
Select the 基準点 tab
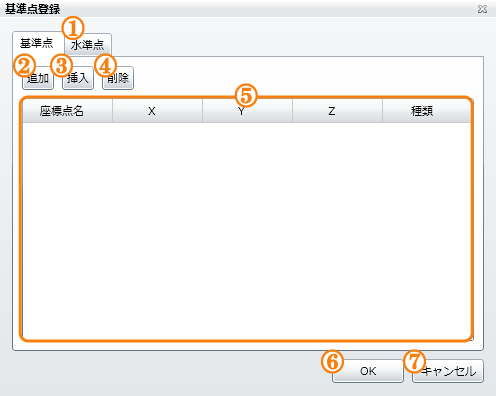point(38,44)
